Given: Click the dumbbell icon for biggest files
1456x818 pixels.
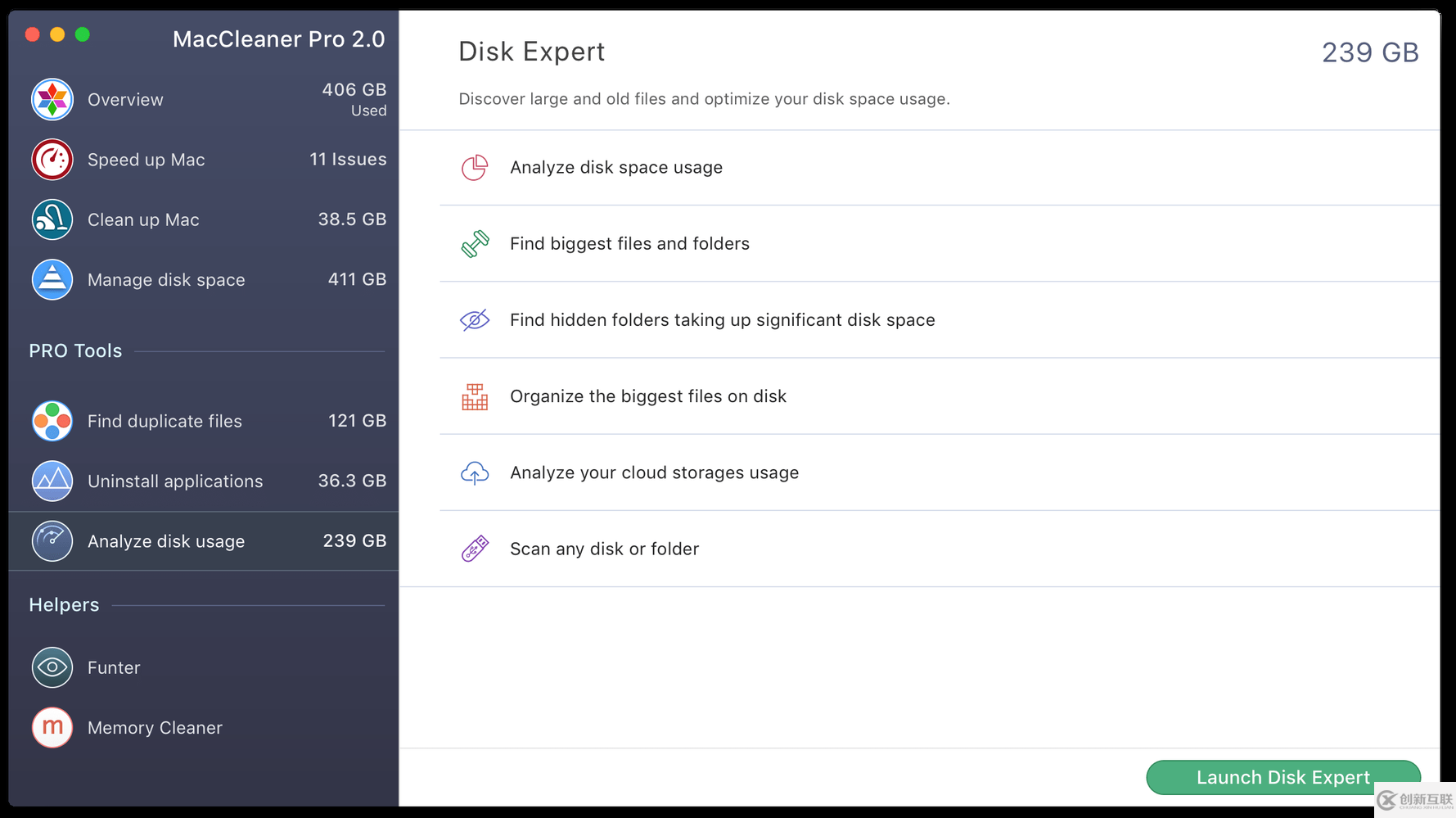Looking at the screenshot, I should click(475, 243).
